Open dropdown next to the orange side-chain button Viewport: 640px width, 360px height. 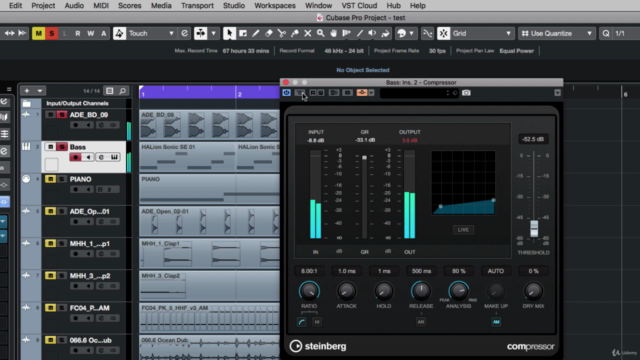click(371, 93)
